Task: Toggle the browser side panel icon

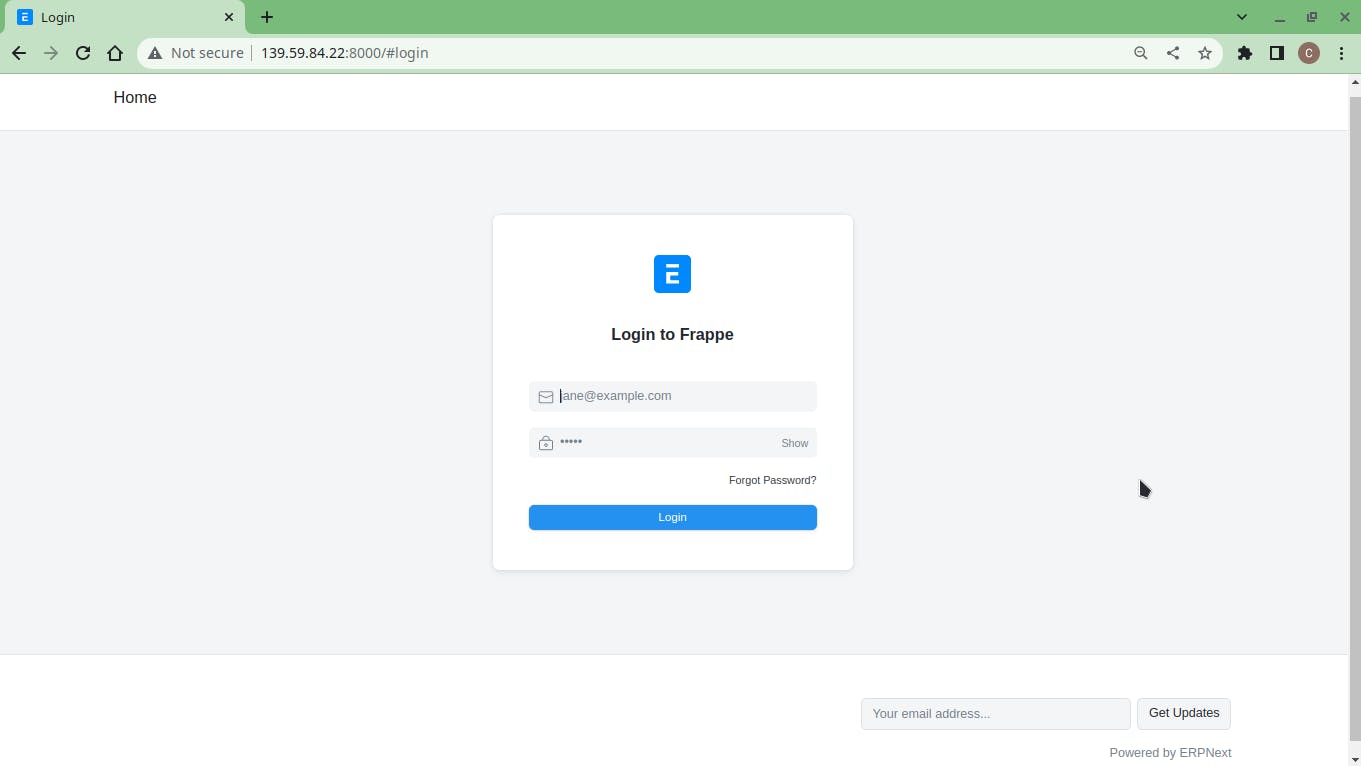Action: pyautogui.click(x=1277, y=53)
